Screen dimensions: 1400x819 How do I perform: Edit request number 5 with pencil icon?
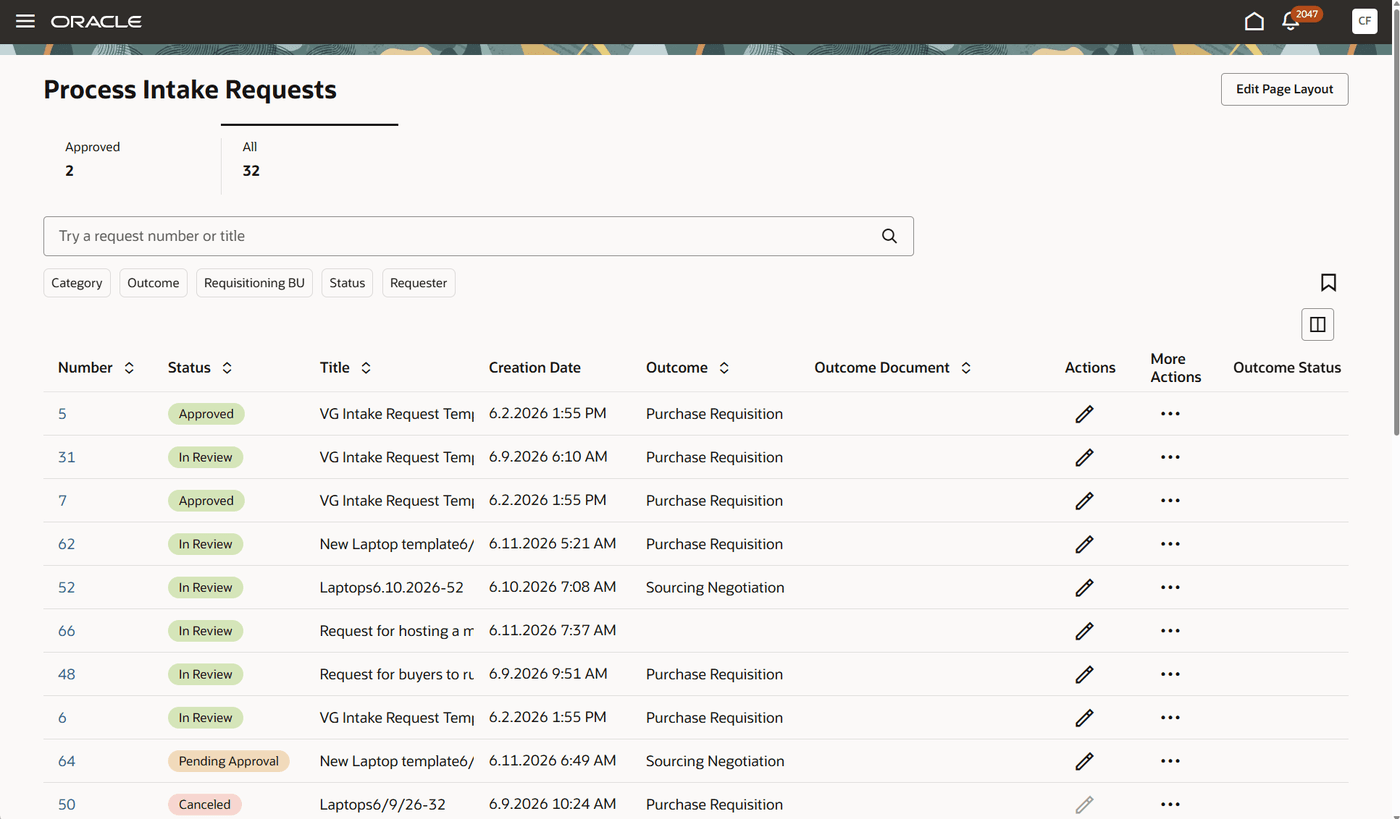(1084, 414)
